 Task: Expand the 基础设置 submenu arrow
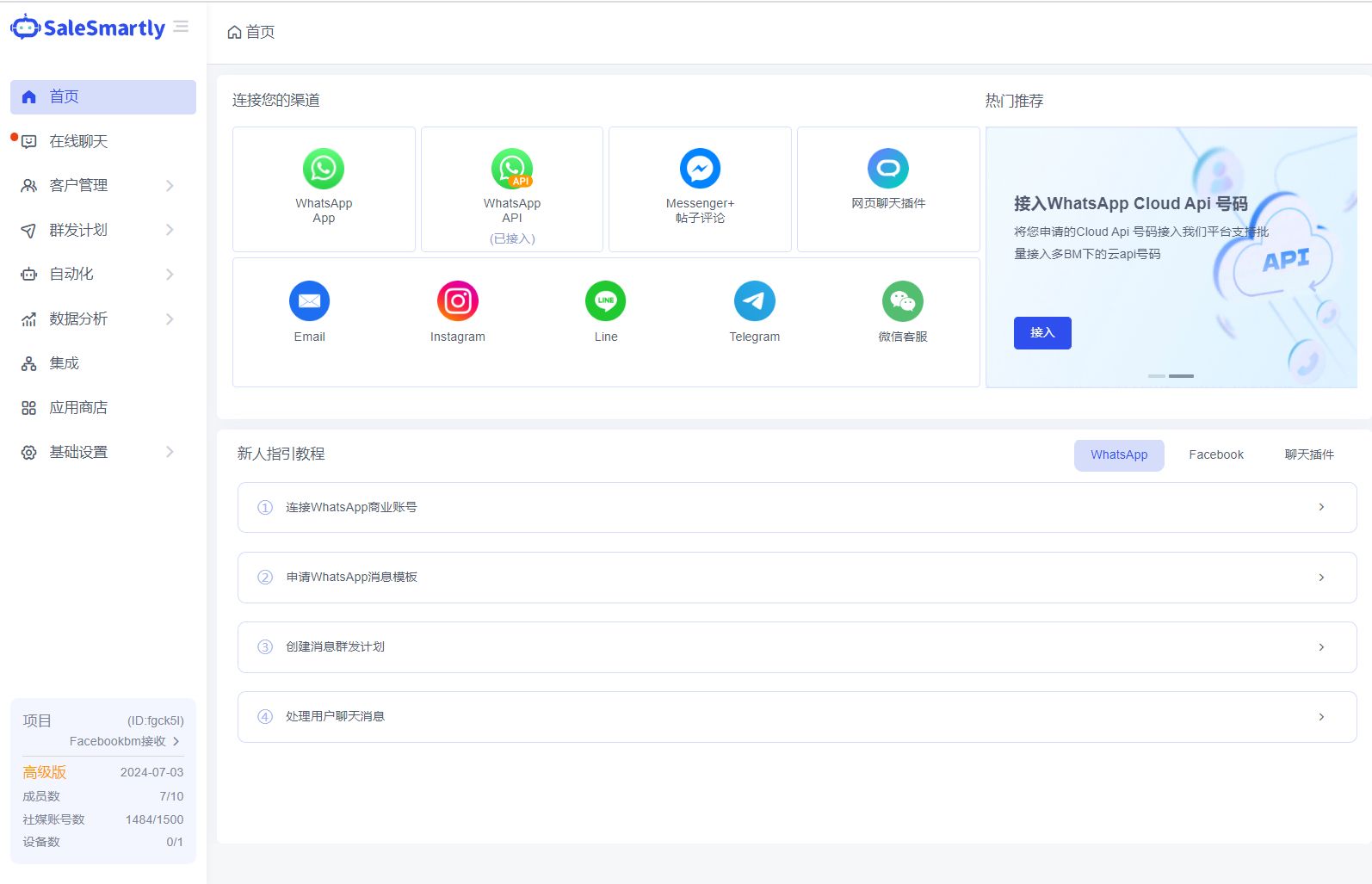[x=170, y=452]
